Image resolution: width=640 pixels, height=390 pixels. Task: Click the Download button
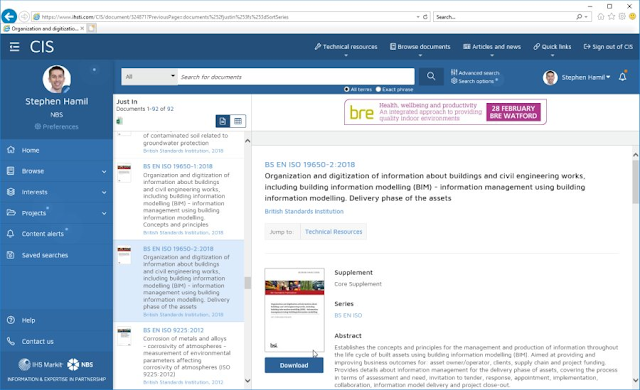point(294,365)
